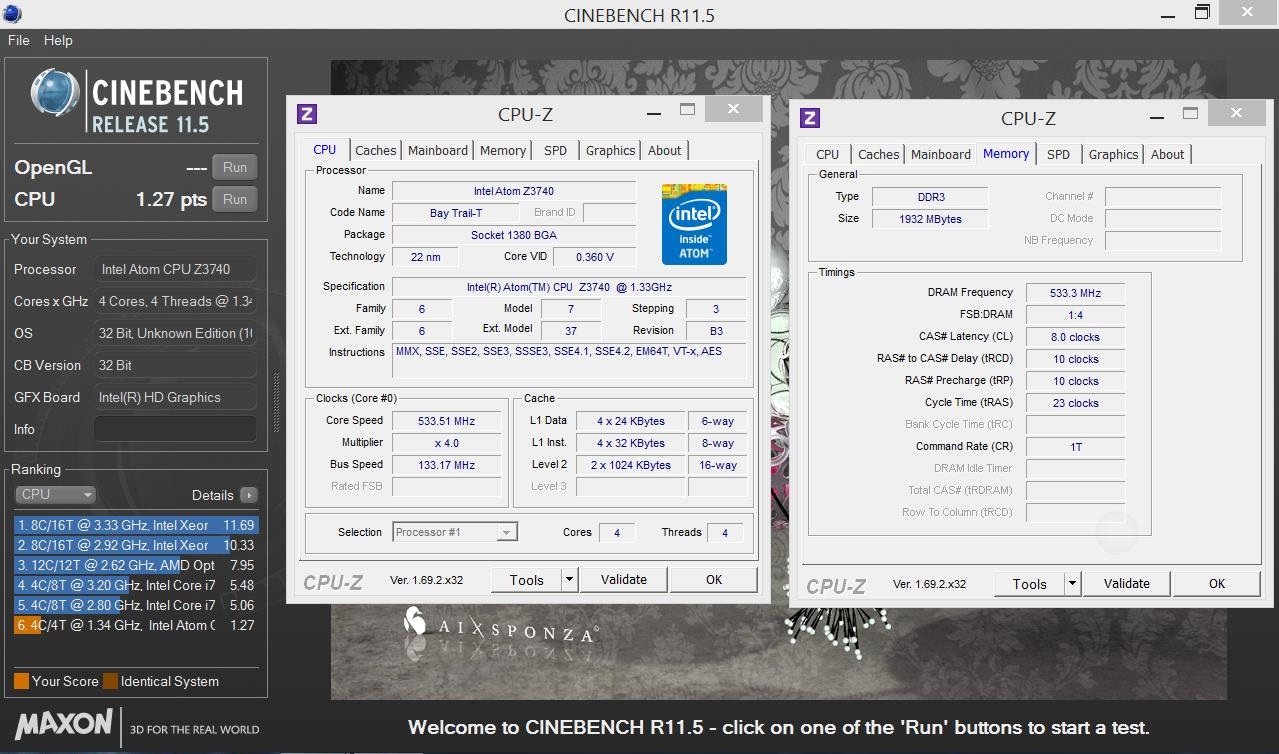Open the File menu
The width and height of the screenshot is (1279, 754).
pyautogui.click(x=19, y=40)
